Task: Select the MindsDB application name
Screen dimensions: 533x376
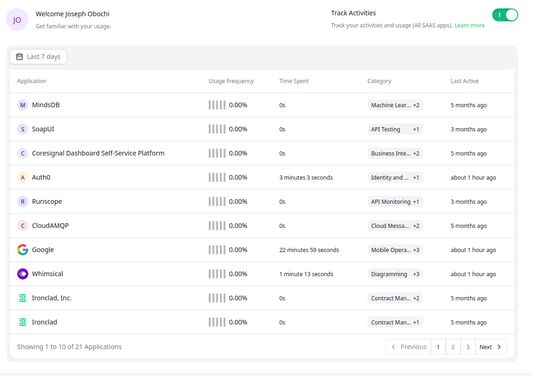Action: [x=46, y=105]
